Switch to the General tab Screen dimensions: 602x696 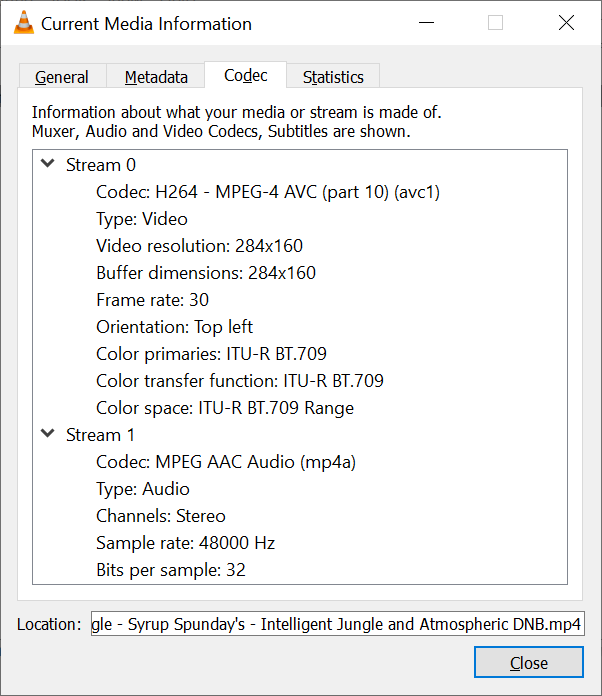pyautogui.click(x=62, y=77)
